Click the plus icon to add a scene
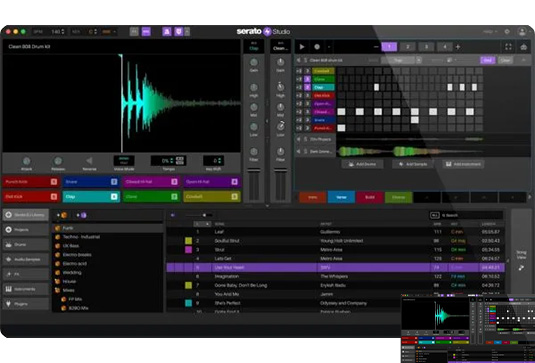 [x=458, y=47]
